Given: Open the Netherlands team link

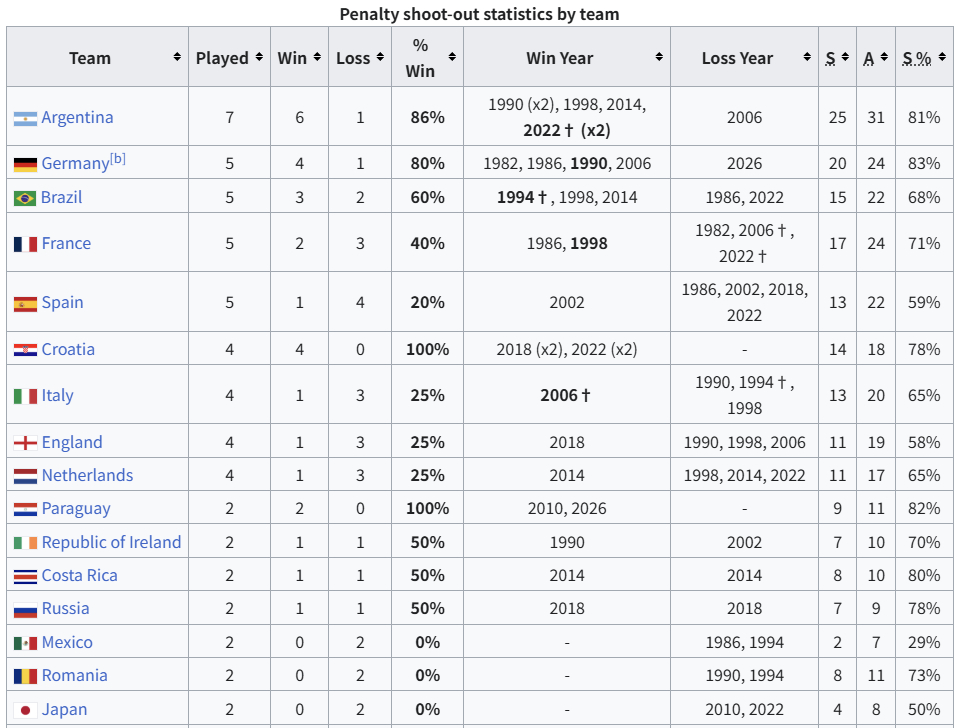Looking at the screenshot, I should coord(87,475).
